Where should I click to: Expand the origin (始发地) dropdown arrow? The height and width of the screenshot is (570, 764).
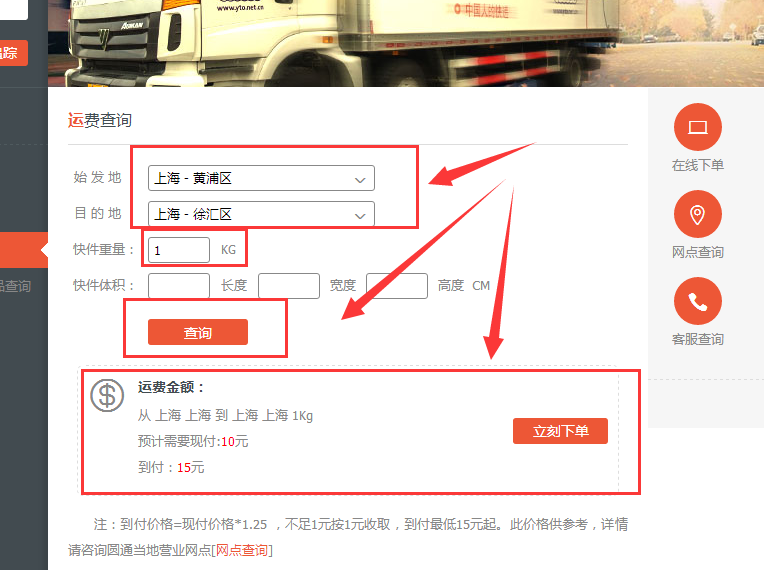click(x=360, y=180)
